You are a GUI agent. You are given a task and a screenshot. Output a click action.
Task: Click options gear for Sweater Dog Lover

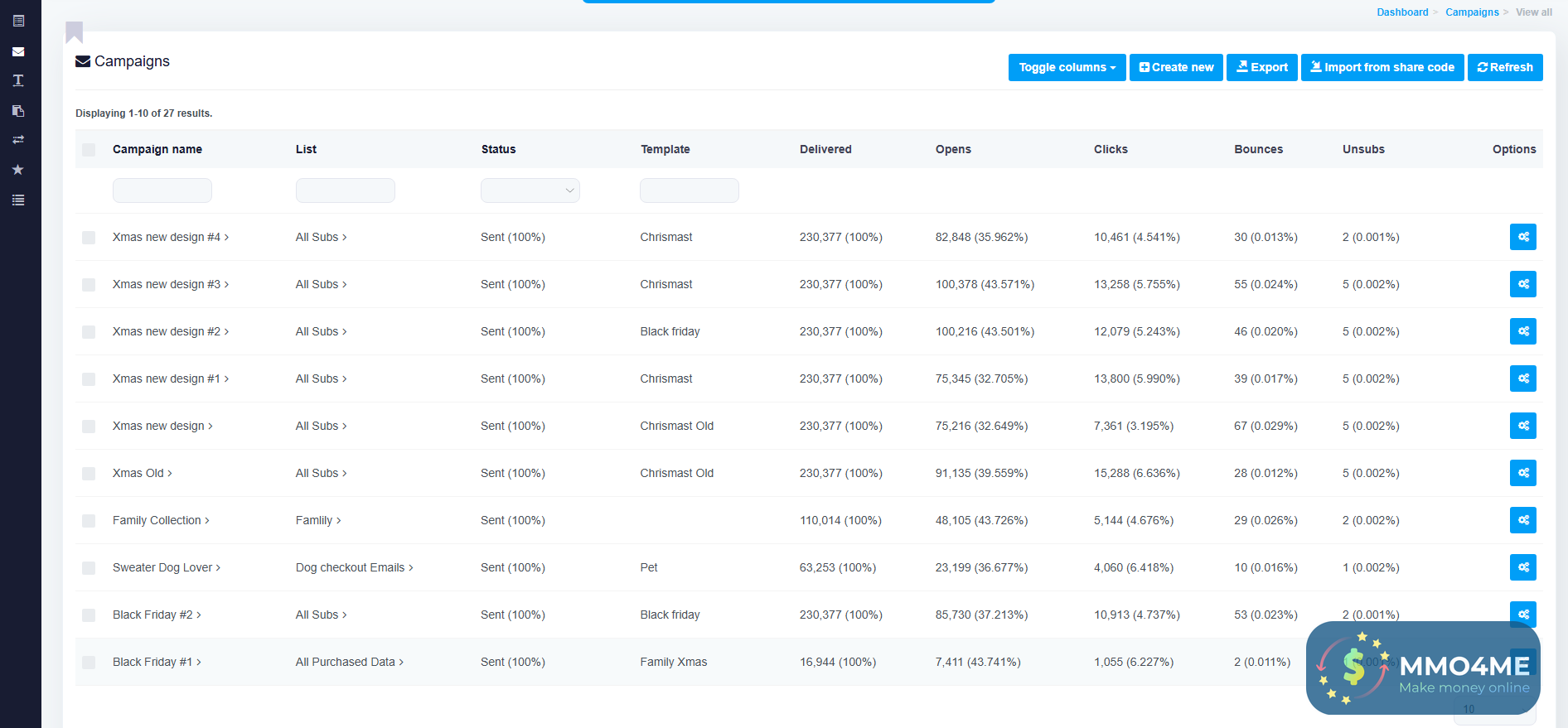click(1522, 567)
